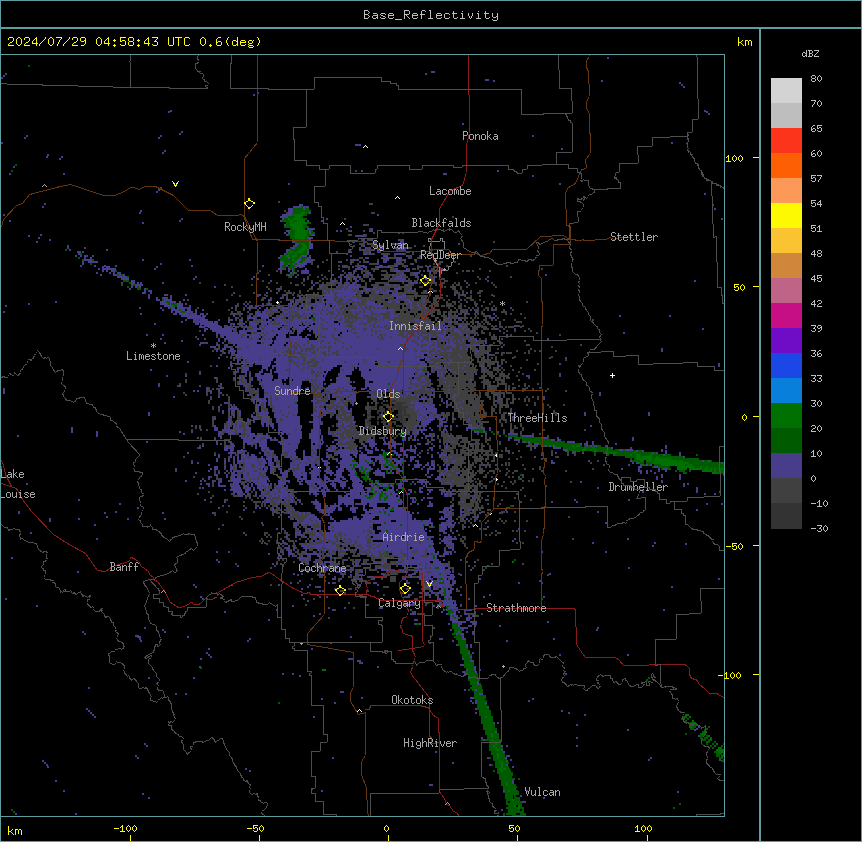Pick the lightest gray 70-80 dBZ legend swatch
Viewport: 862px width, 842px height.
coord(786,91)
